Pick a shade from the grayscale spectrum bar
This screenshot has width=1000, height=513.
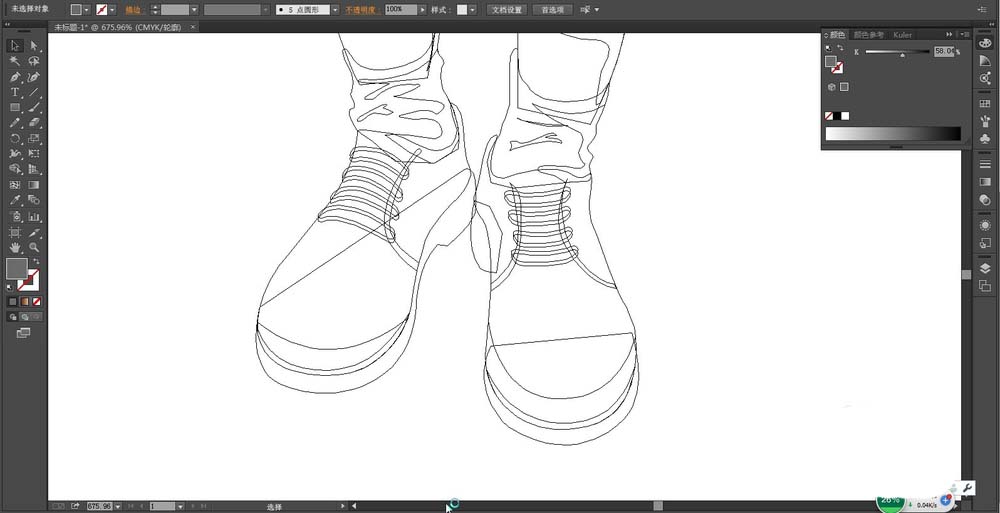tap(893, 133)
